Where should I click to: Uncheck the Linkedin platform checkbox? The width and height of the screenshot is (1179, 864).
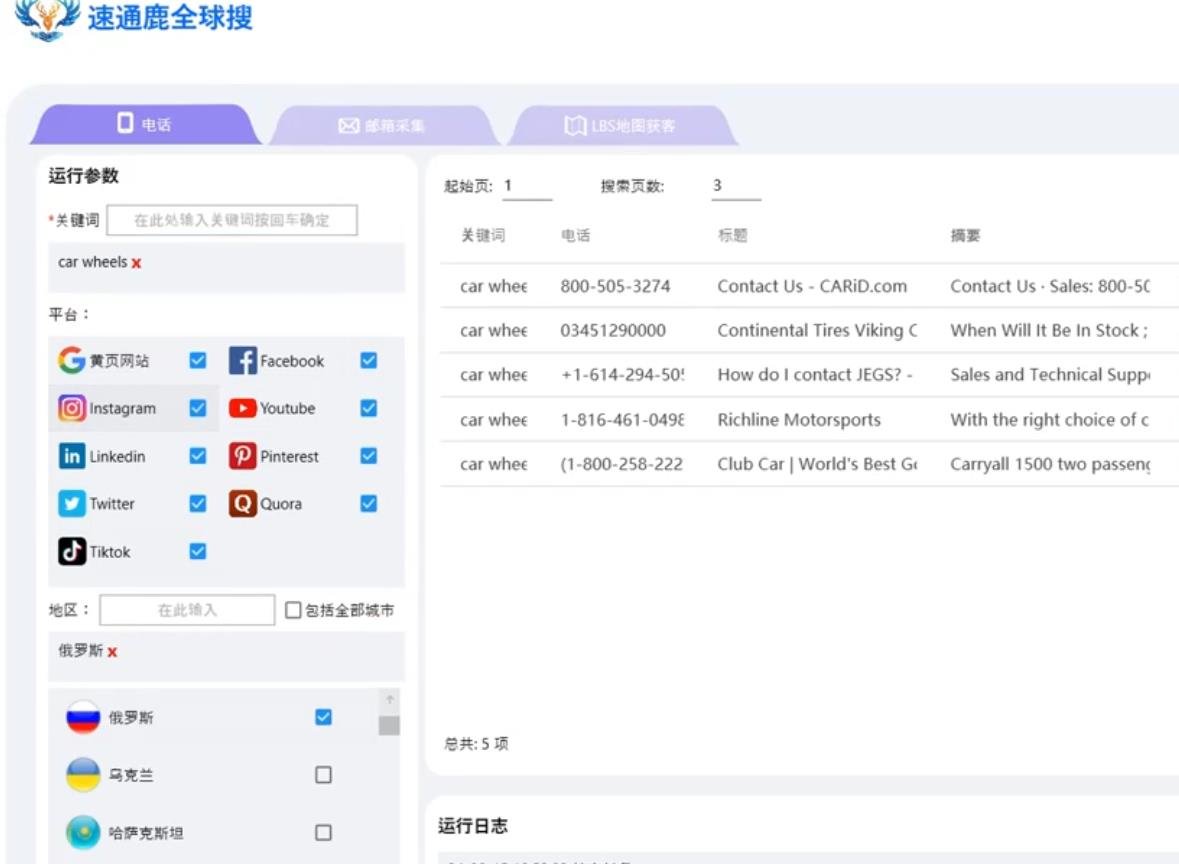pyautogui.click(x=198, y=456)
